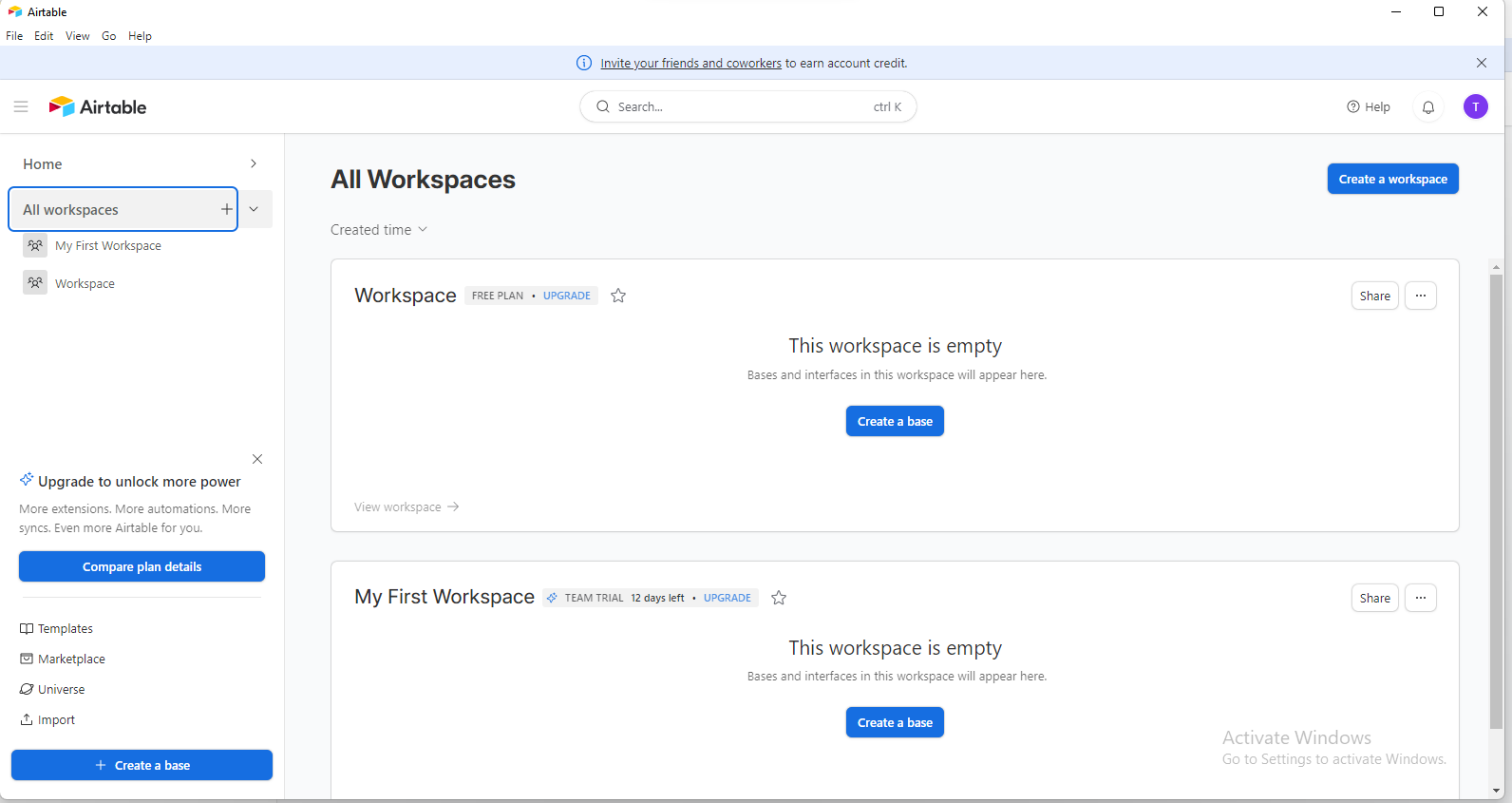Click the 12 days left text

coord(657,598)
